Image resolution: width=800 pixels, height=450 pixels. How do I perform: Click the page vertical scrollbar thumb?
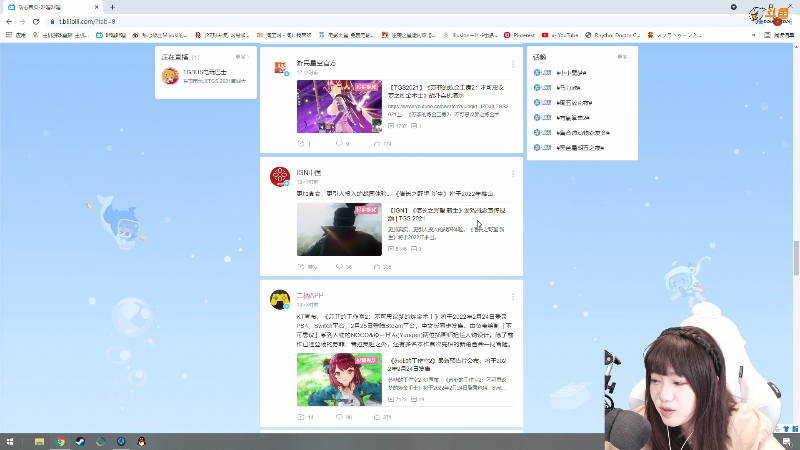click(796, 258)
